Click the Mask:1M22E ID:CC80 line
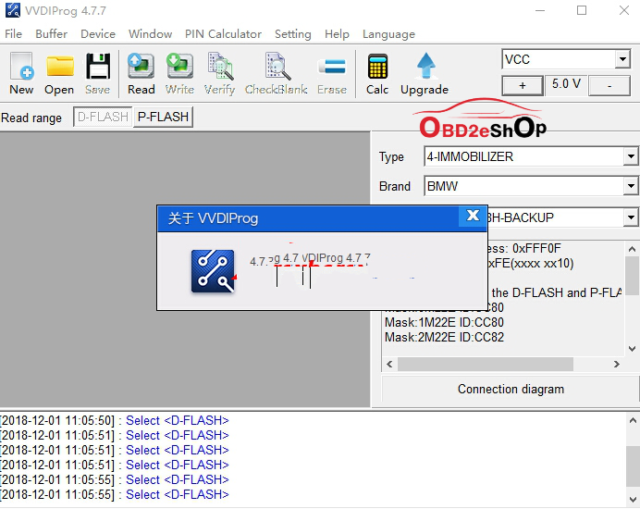The height and width of the screenshot is (509, 640). pyautogui.click(x=444, y=322)
